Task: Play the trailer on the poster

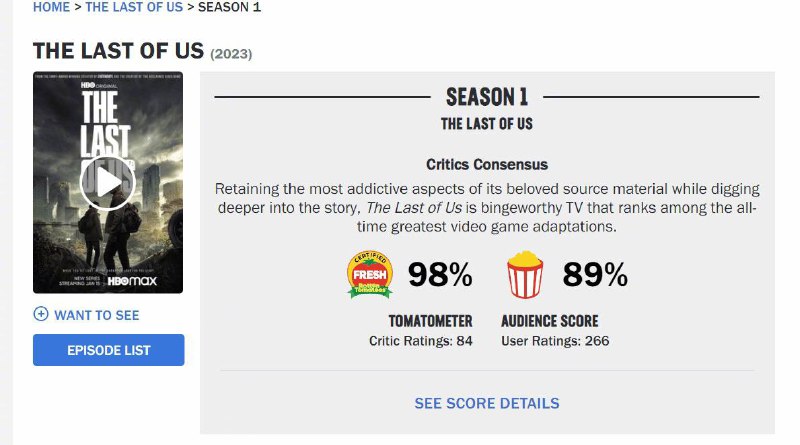Action: click(x=107, y=182)
